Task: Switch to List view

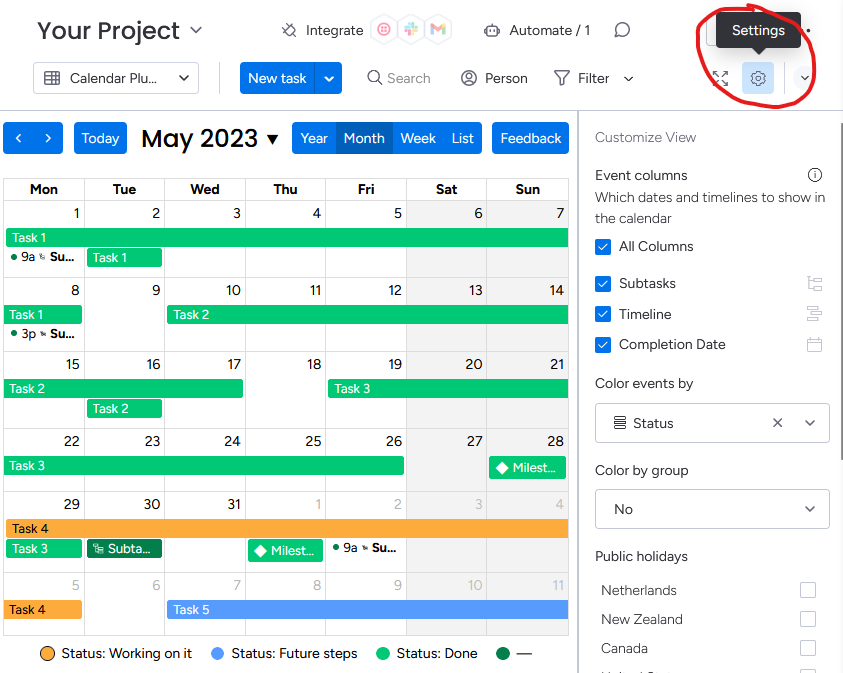Action: point(463,138)
